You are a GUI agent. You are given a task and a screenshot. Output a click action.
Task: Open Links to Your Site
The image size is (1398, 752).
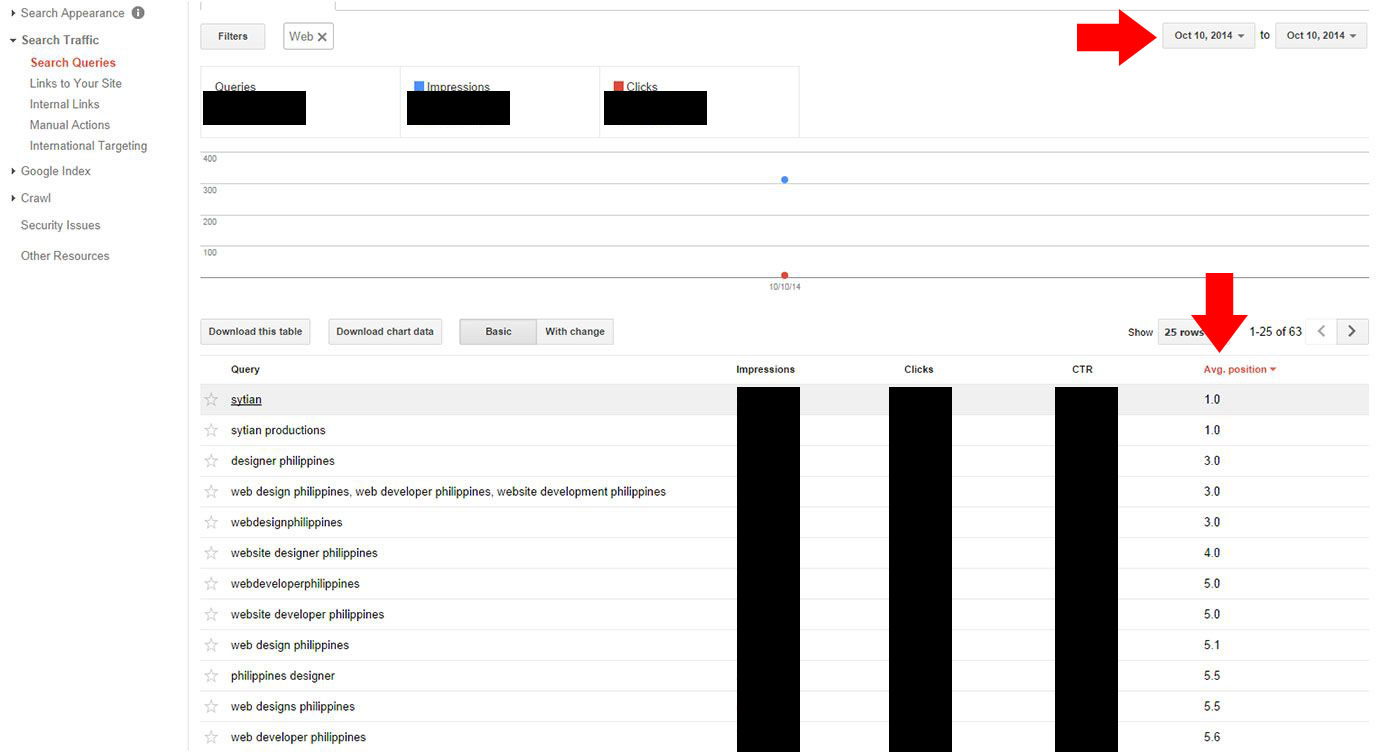[76, 83]
